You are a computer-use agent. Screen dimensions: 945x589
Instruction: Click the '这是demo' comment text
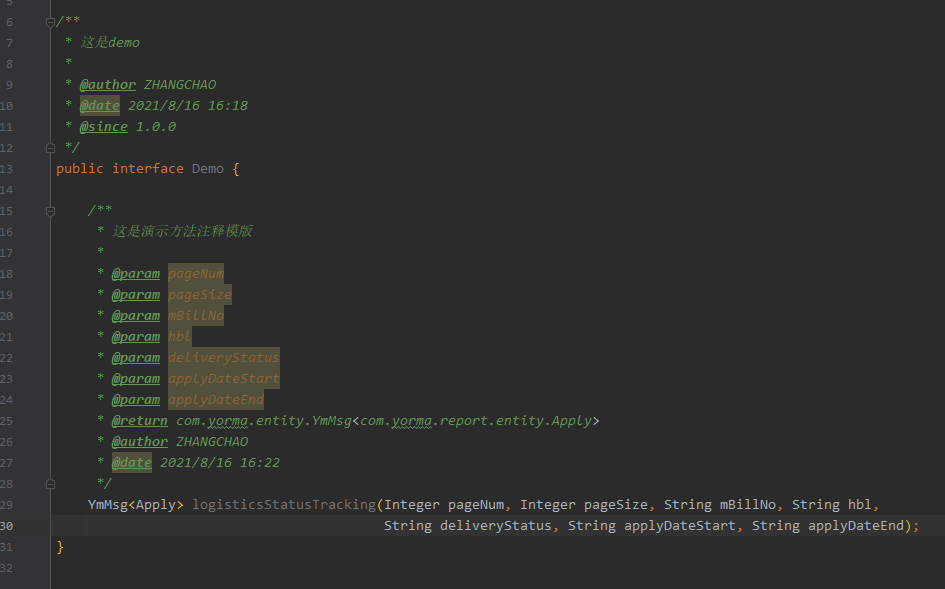pos(110,42)
